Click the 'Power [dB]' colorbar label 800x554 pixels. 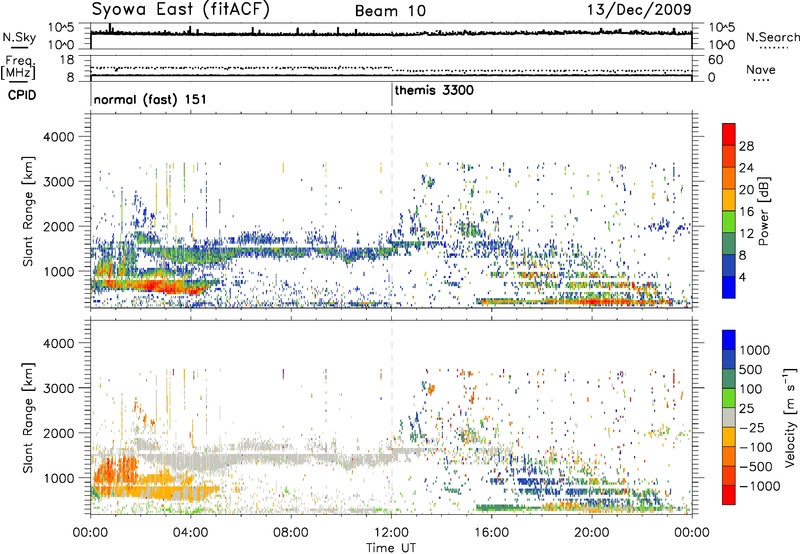[x=764, y=211]
